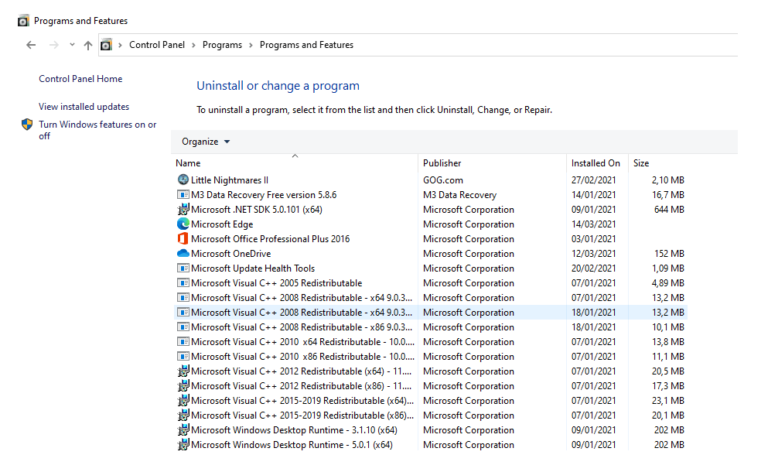Click the back arrow navigation icon
The width and height of the screenshot is (768, 472).
[x=31, y=45]
